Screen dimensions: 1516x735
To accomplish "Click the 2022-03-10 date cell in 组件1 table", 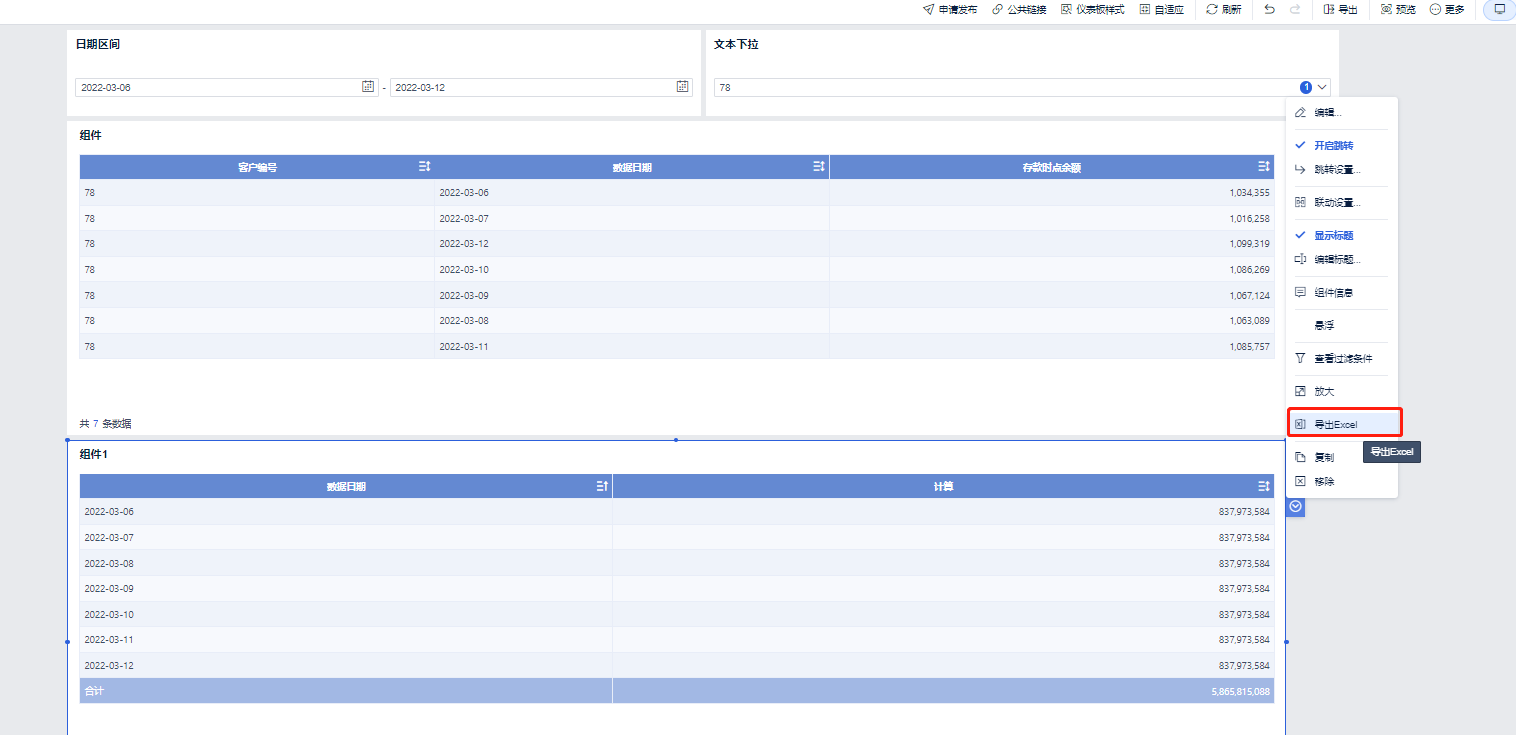I will (x=346, y=615).
